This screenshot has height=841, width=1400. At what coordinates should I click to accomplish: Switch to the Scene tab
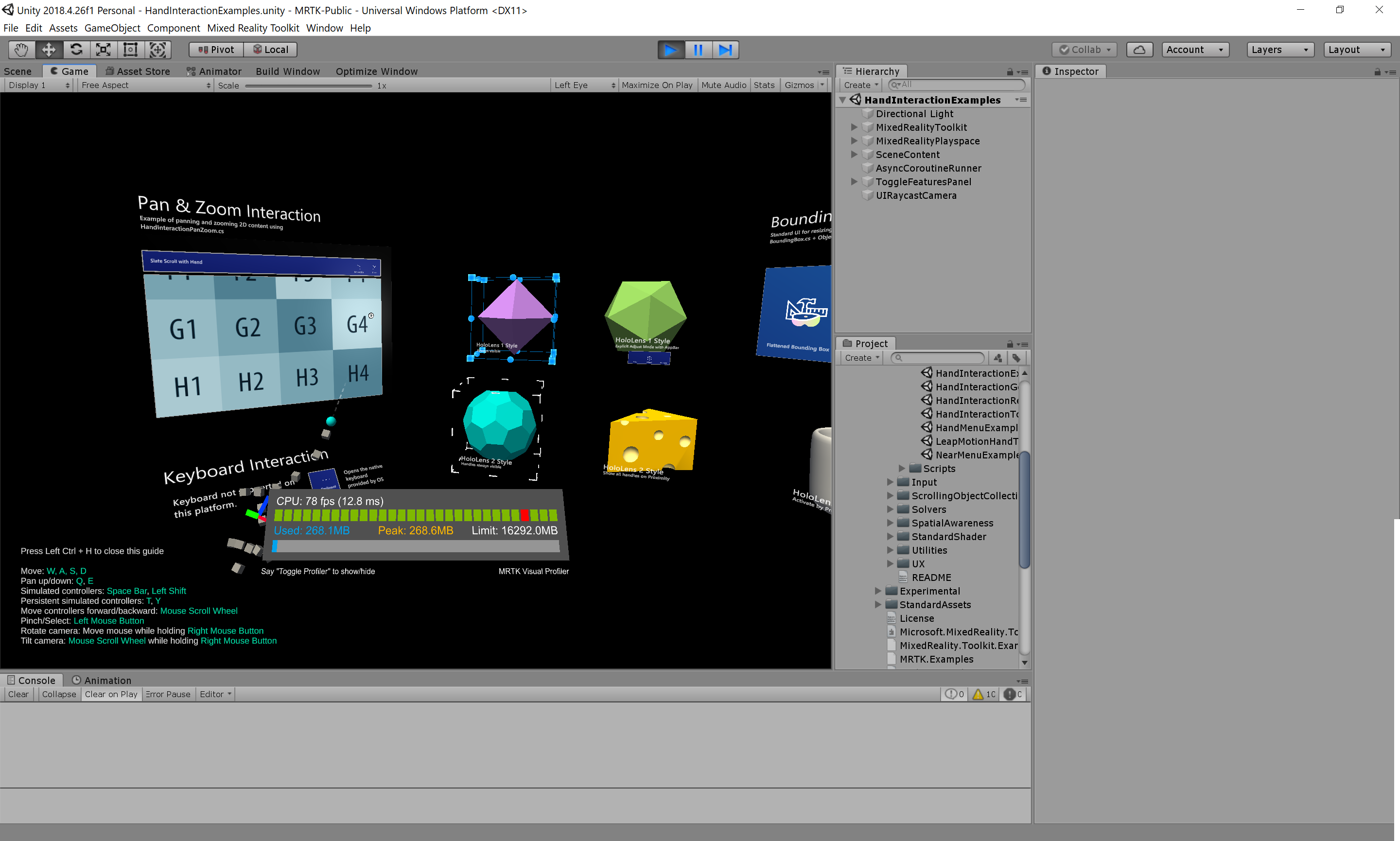click(17, 71)
